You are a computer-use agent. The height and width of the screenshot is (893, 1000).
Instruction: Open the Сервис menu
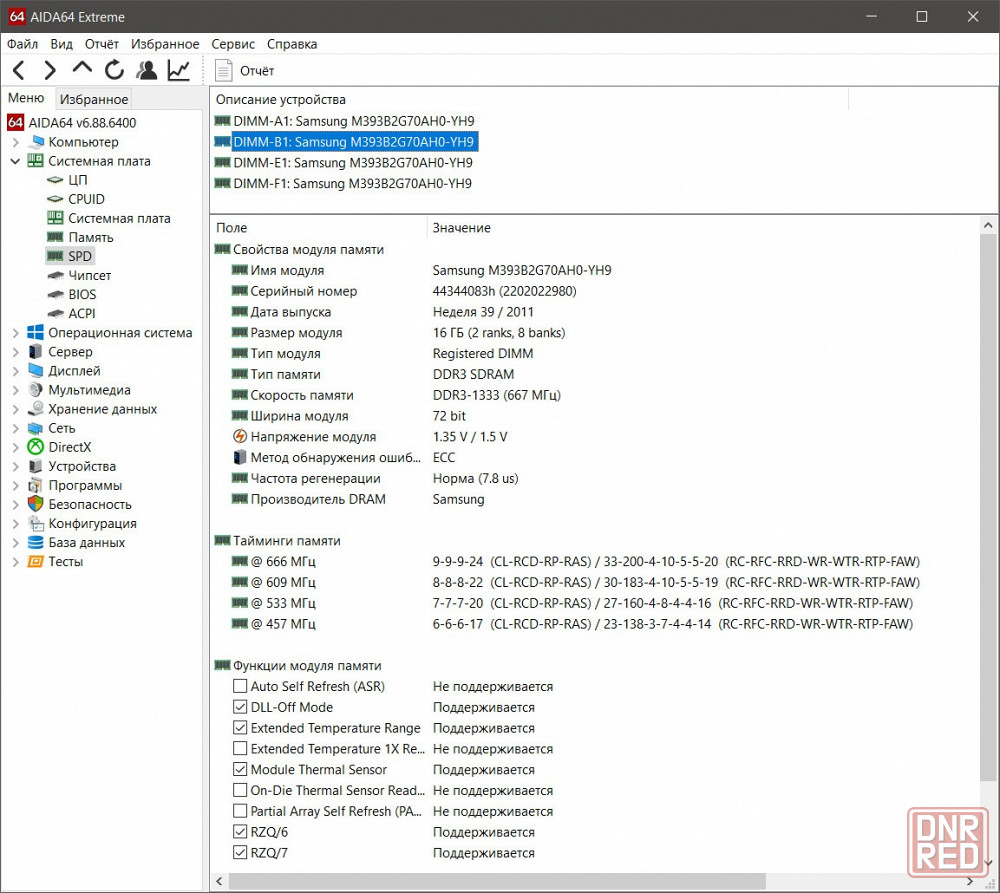click(x=233, y=44)
